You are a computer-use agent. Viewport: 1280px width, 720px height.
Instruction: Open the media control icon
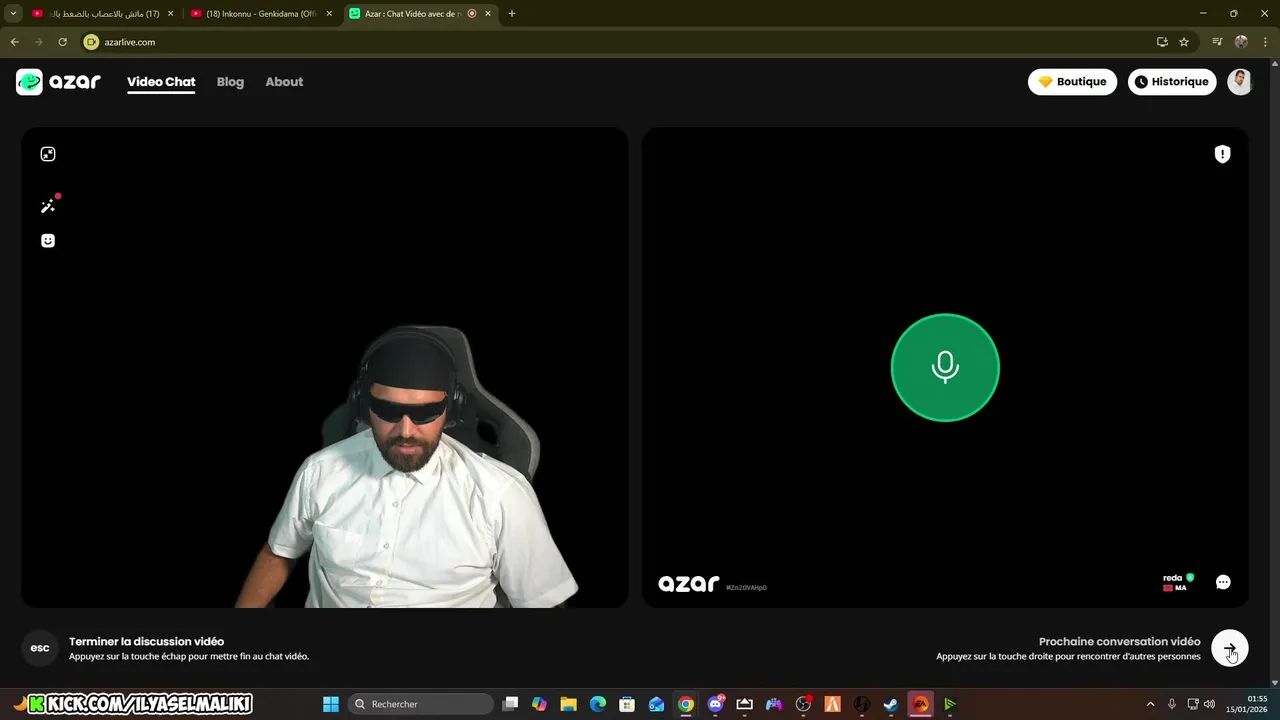point(1217,42)
